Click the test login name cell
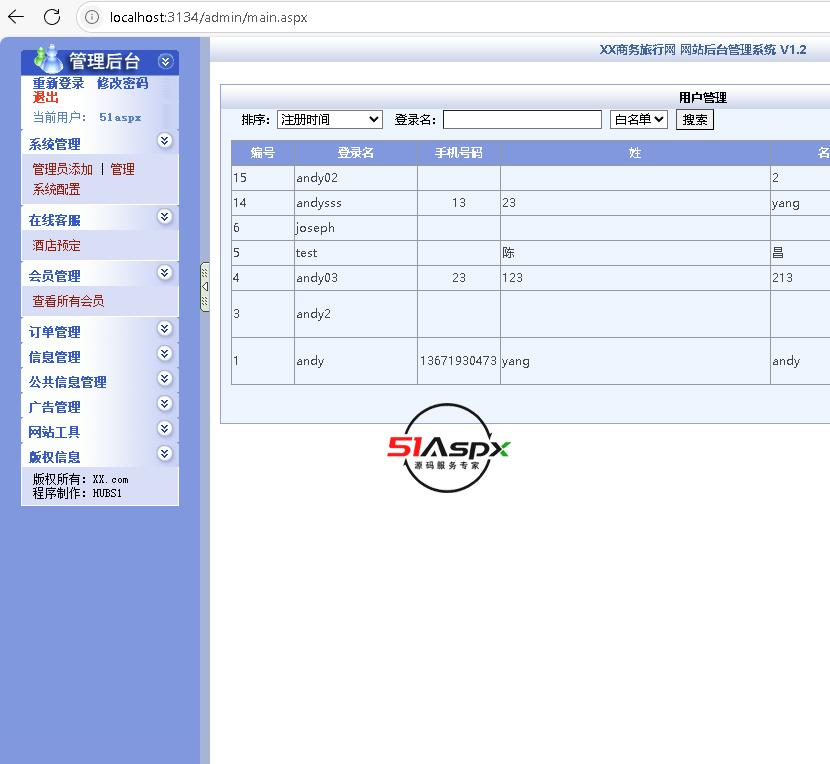 [356, 253]
